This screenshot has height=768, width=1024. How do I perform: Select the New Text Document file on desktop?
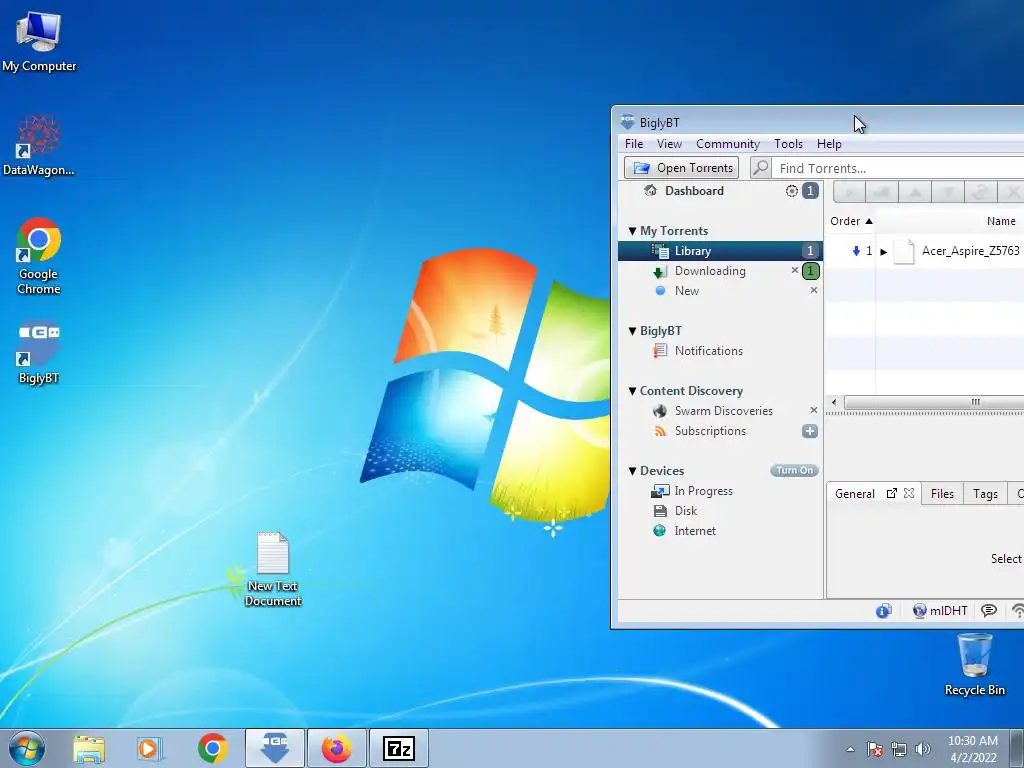tap(273, 569)
